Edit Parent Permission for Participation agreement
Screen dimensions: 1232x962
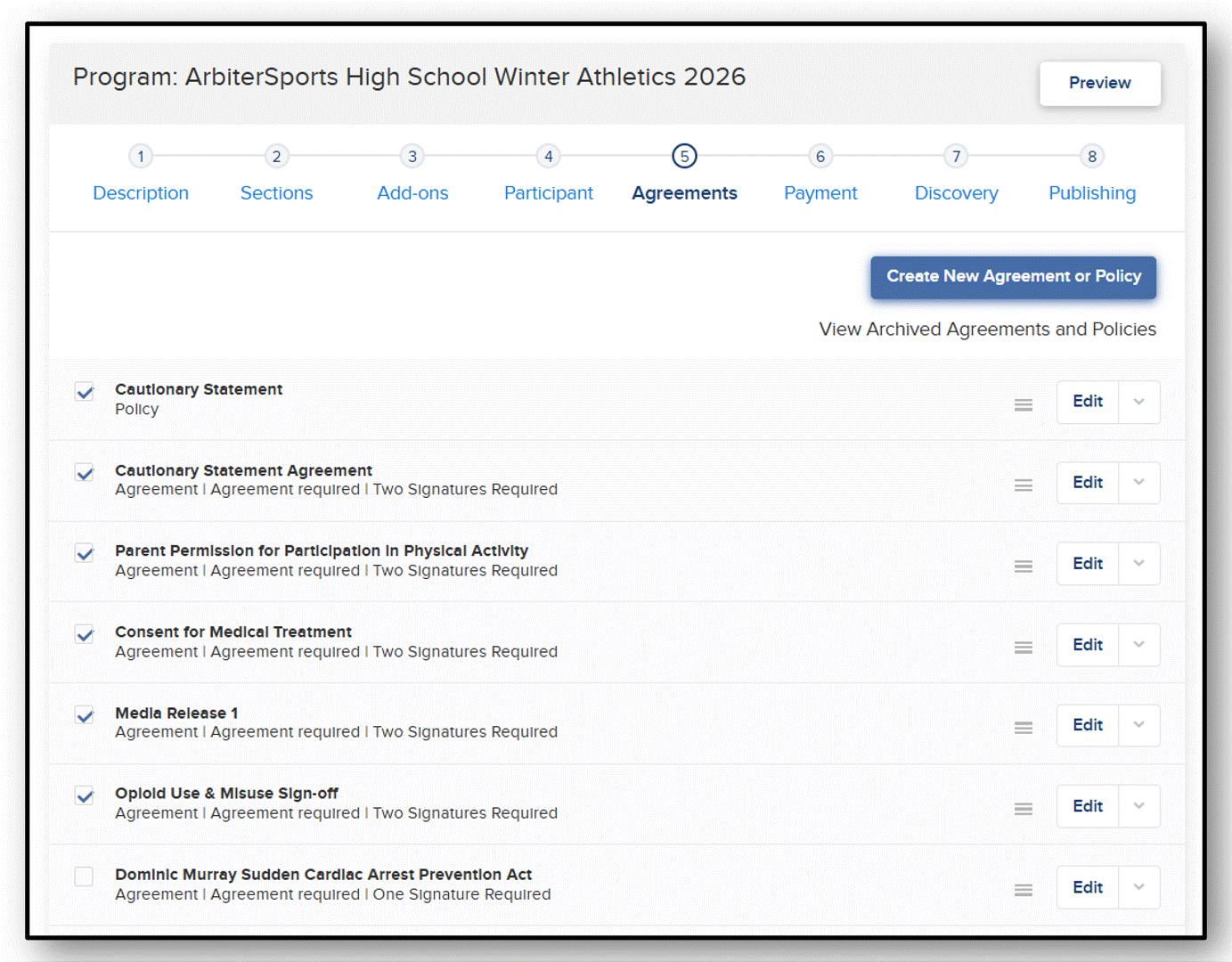(x=1088, y=564)
